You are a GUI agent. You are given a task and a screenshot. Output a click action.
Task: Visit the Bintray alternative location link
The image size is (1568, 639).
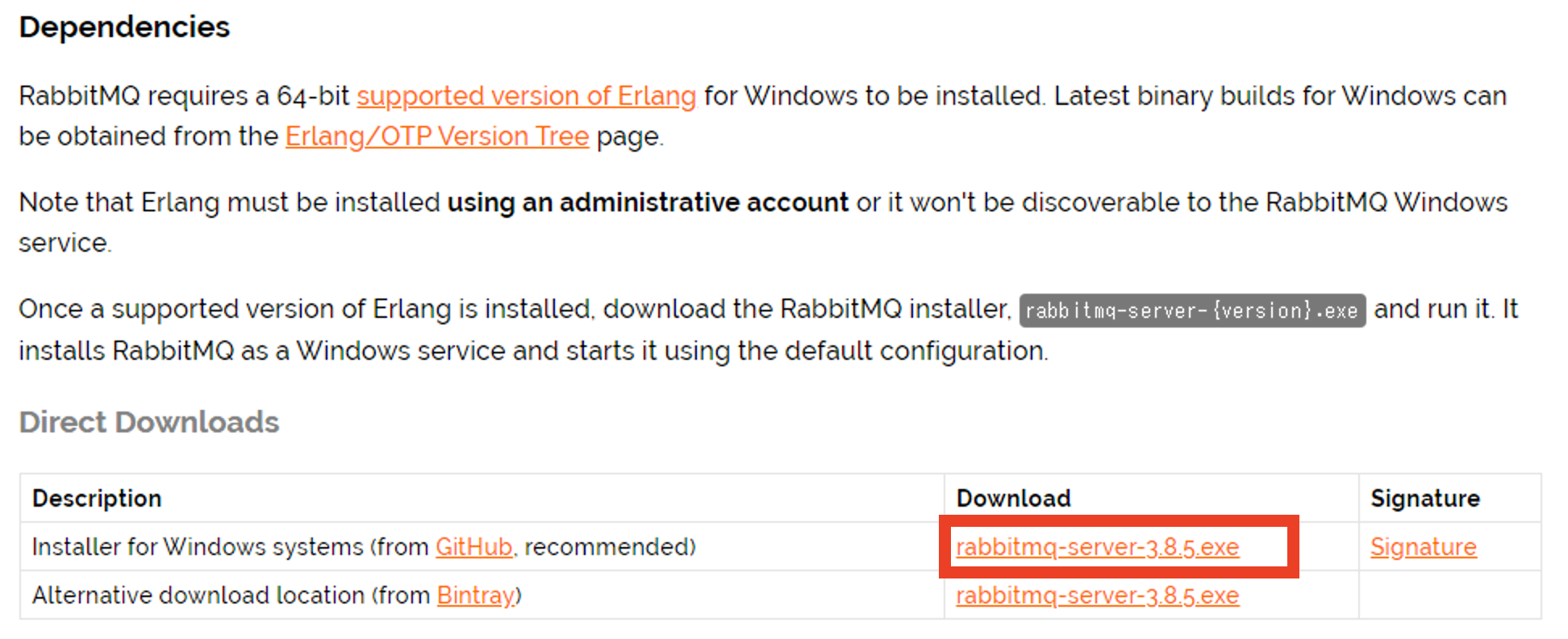[476, 595]
